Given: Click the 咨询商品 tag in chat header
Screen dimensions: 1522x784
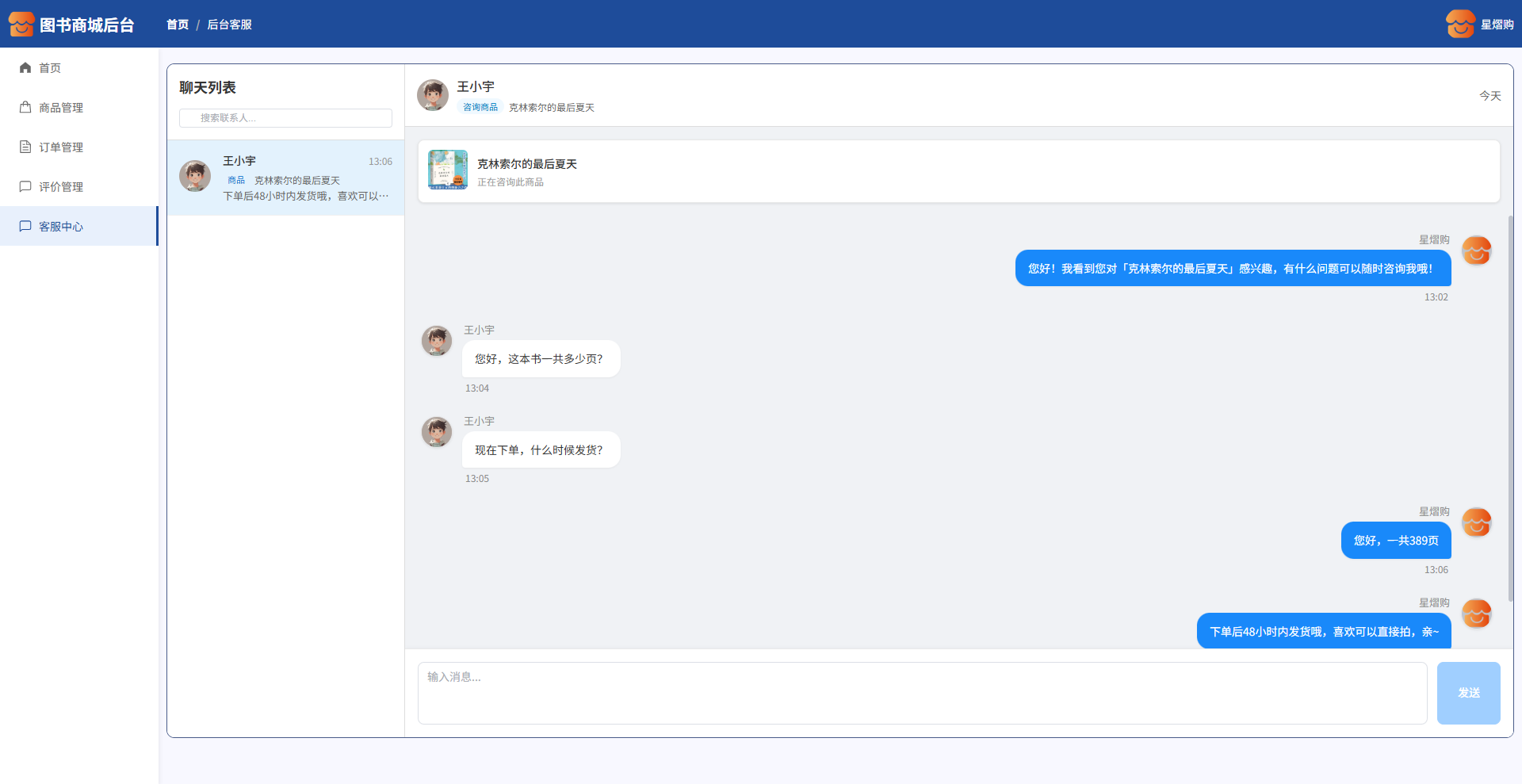Looking at the screenshot, I should click(480, 108).
